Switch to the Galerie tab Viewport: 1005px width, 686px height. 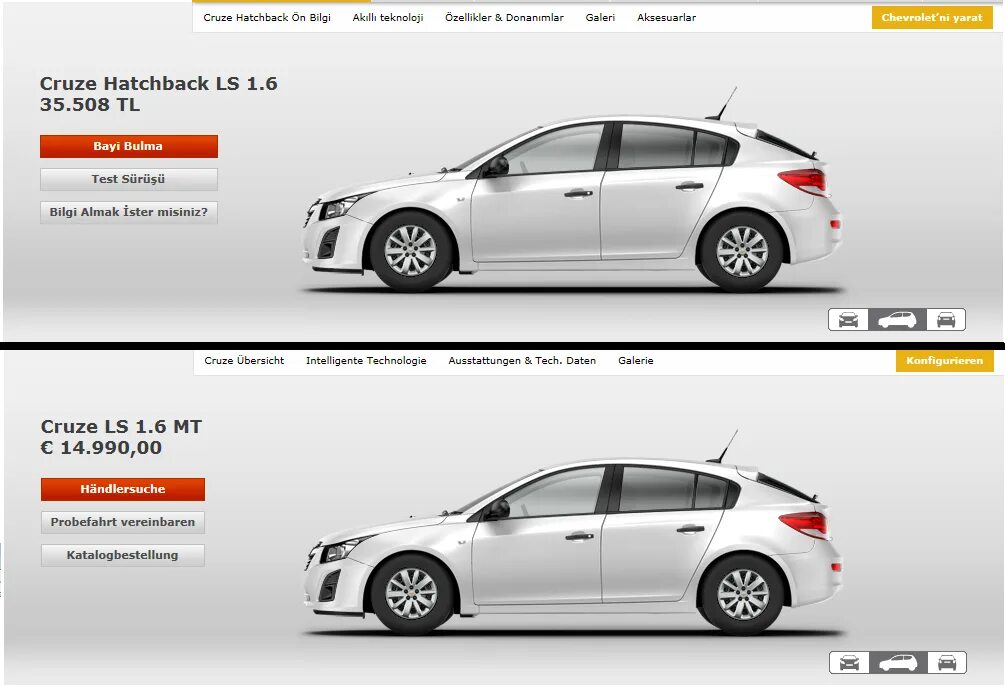coord(635,361)
